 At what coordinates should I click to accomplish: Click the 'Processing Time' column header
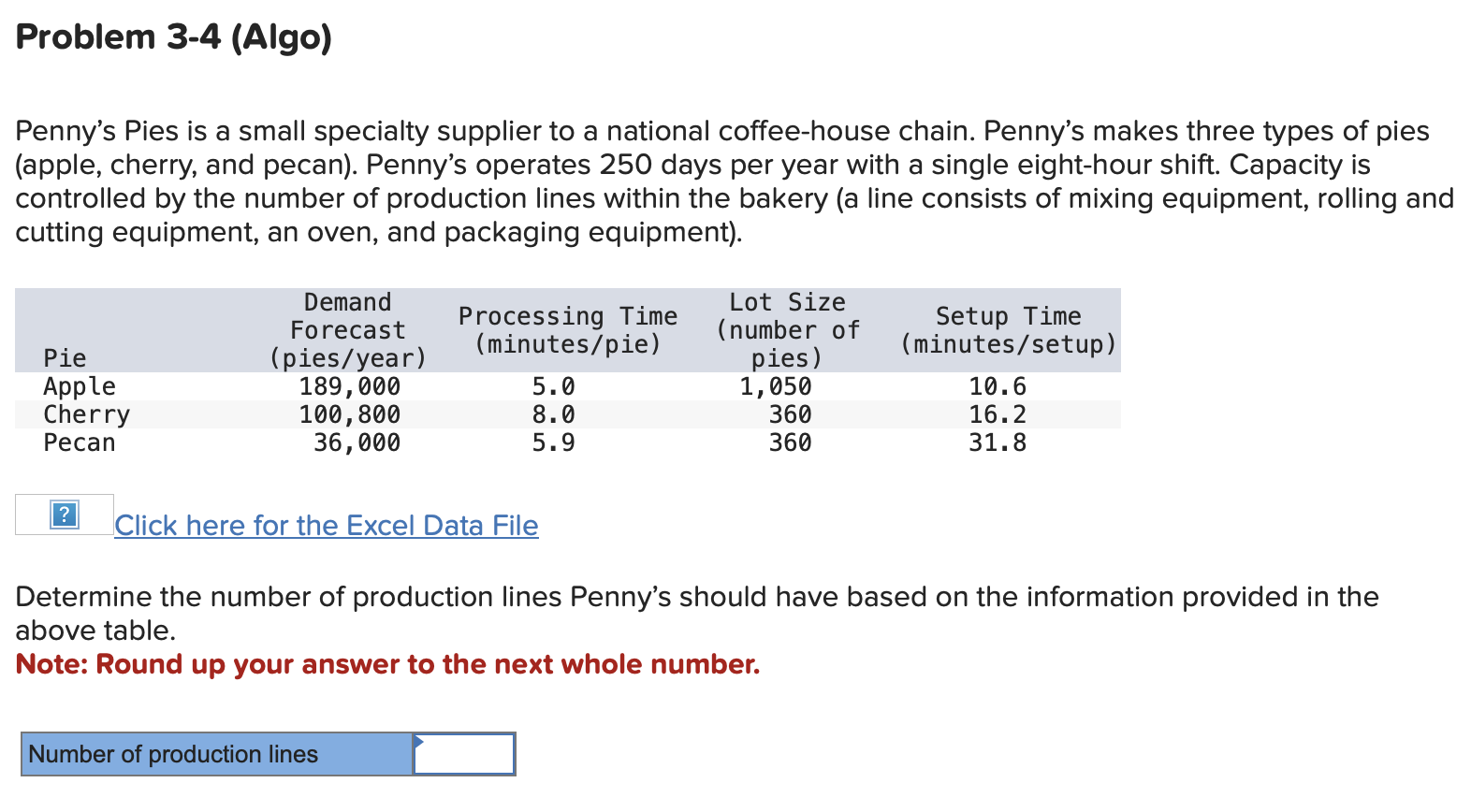pyautogui.click(x=568, y=330)
